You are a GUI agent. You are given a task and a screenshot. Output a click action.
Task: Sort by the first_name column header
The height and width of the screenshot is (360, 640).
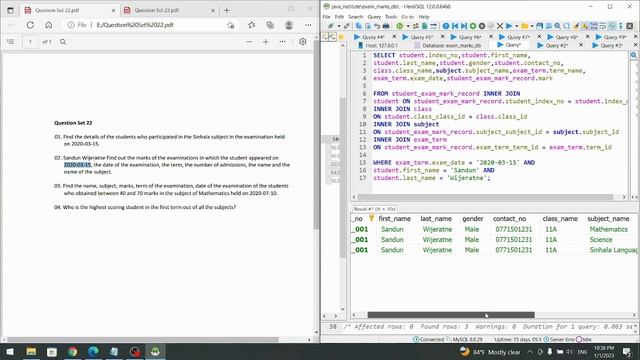tap(394, 219)
